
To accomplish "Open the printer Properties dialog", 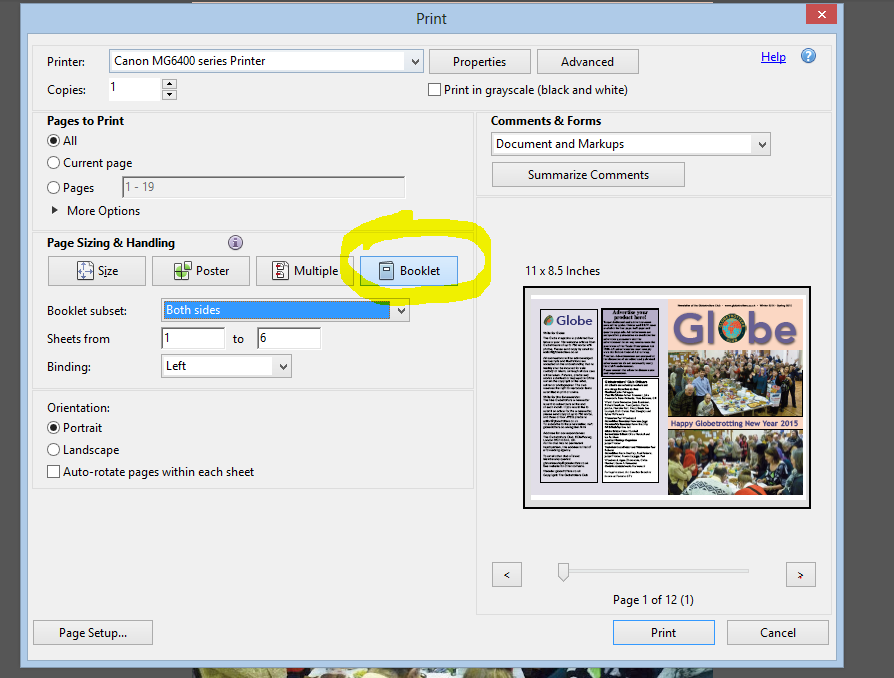I will coord(479,61).
